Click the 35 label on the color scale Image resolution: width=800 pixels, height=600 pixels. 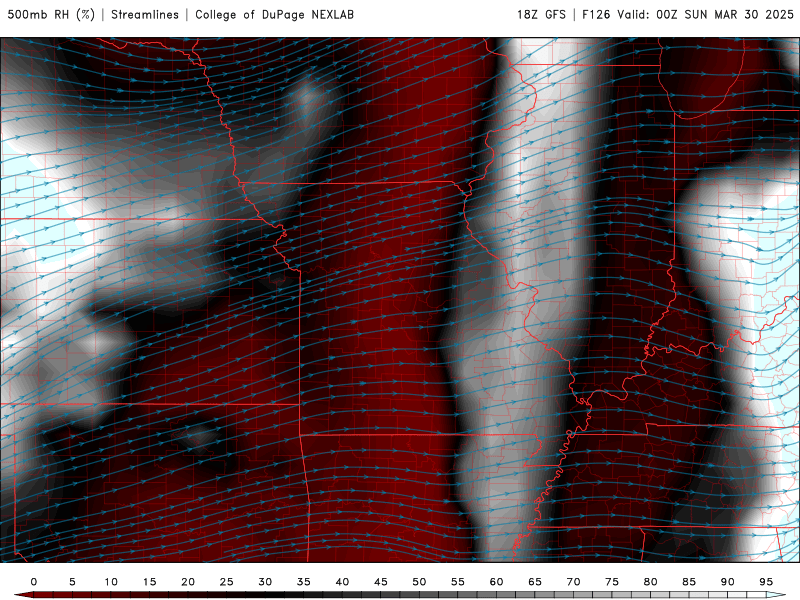click(304, 582)
